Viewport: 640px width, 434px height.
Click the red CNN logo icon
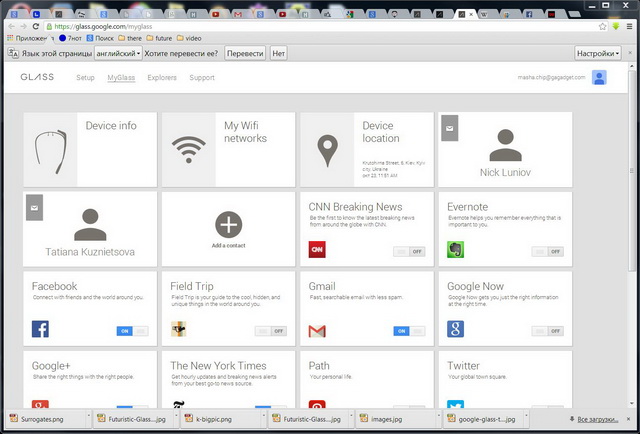tap(317, 249)
